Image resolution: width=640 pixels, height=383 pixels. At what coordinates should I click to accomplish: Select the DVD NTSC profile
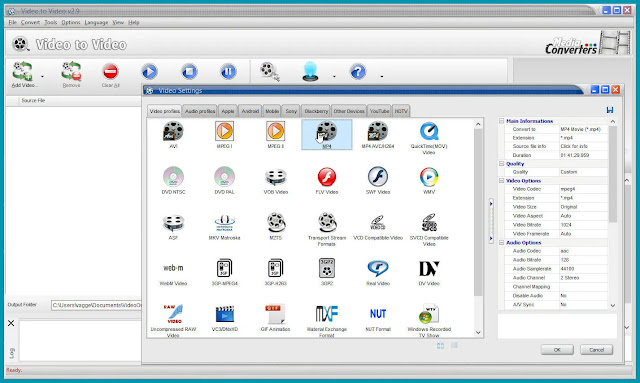(173, 177)
